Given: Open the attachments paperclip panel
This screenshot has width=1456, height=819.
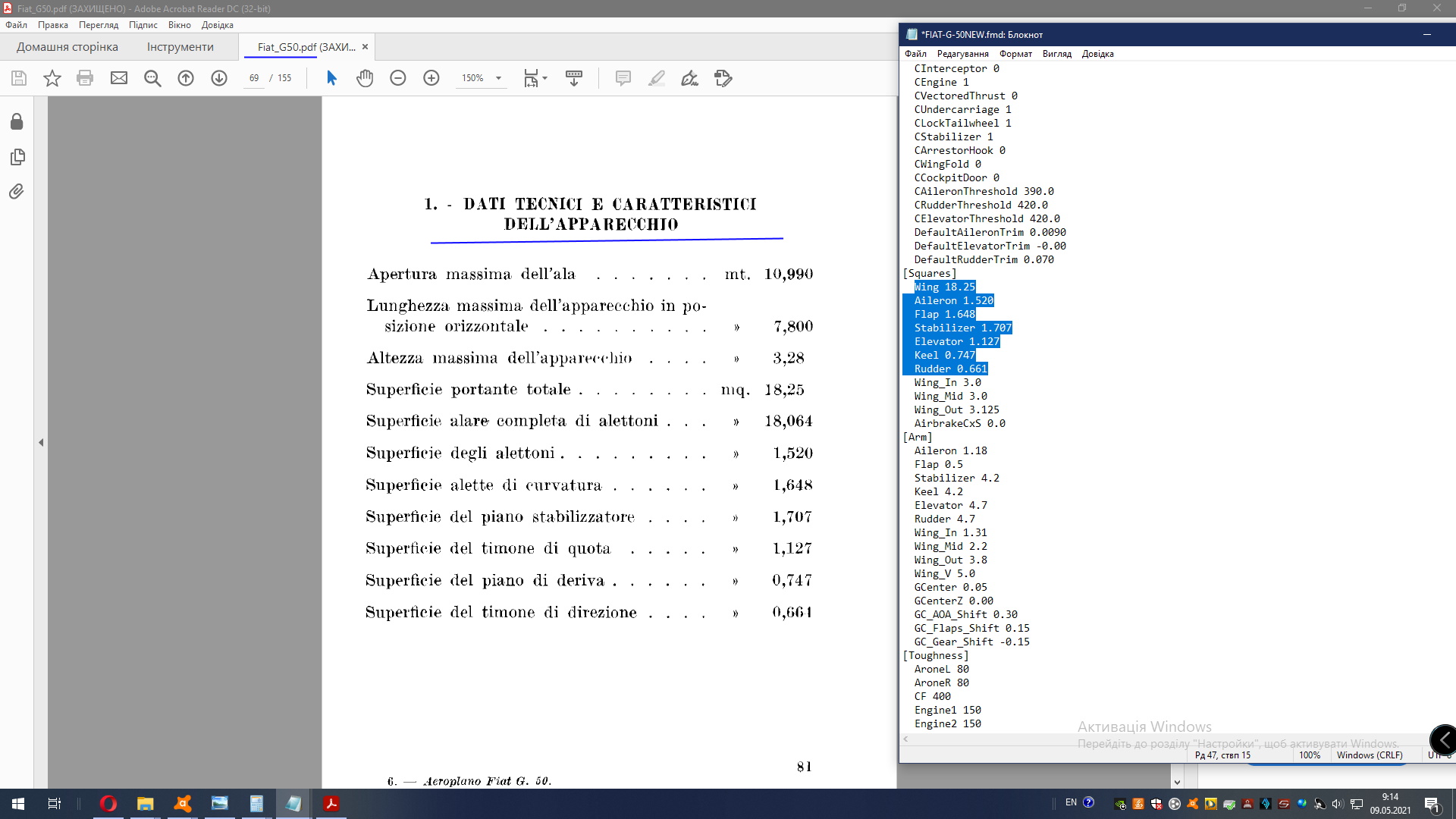Looking at the screenshot, I should tap(17, 192).
